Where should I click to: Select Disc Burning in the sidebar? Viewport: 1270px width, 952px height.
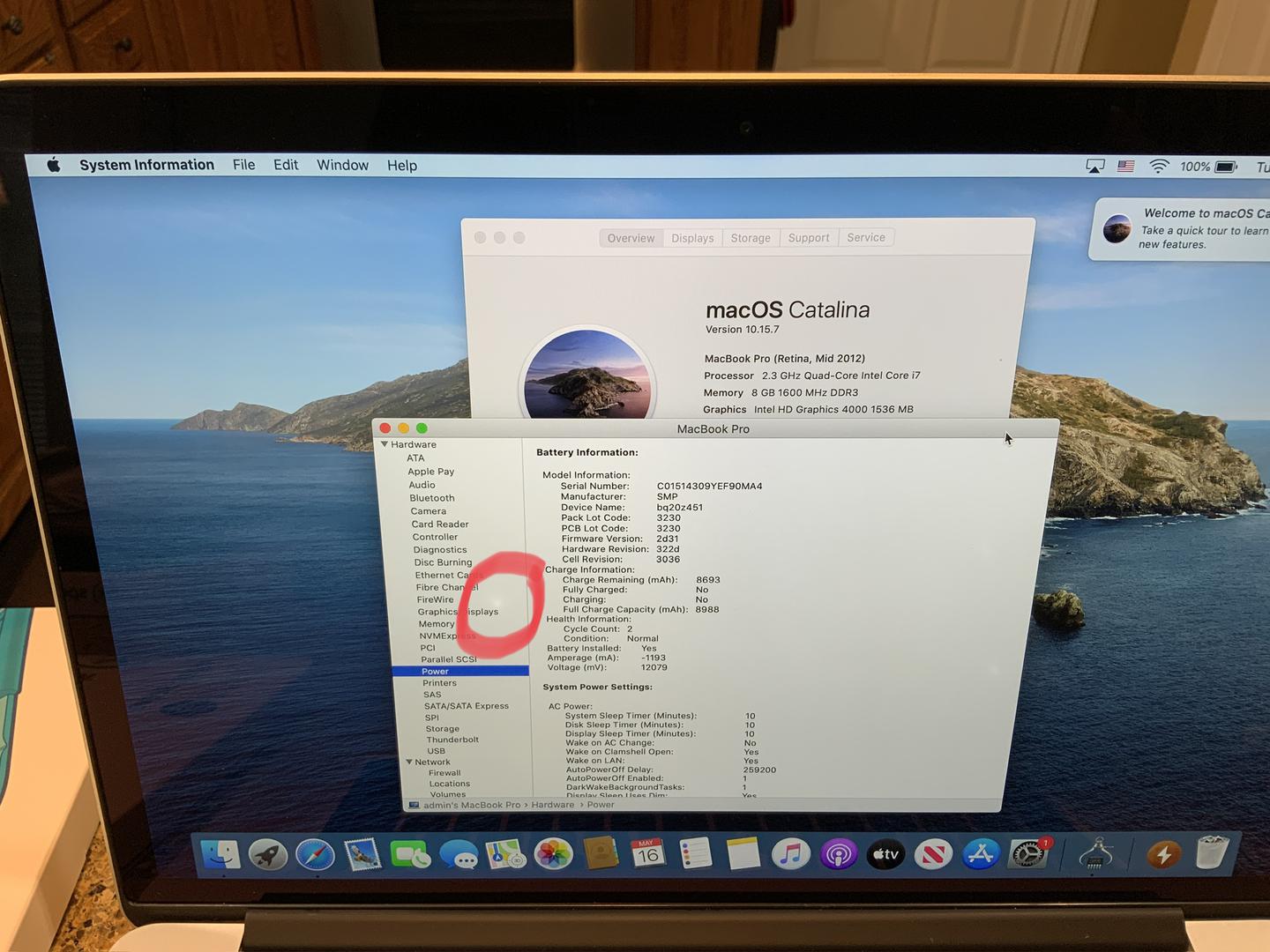(443, 562)
